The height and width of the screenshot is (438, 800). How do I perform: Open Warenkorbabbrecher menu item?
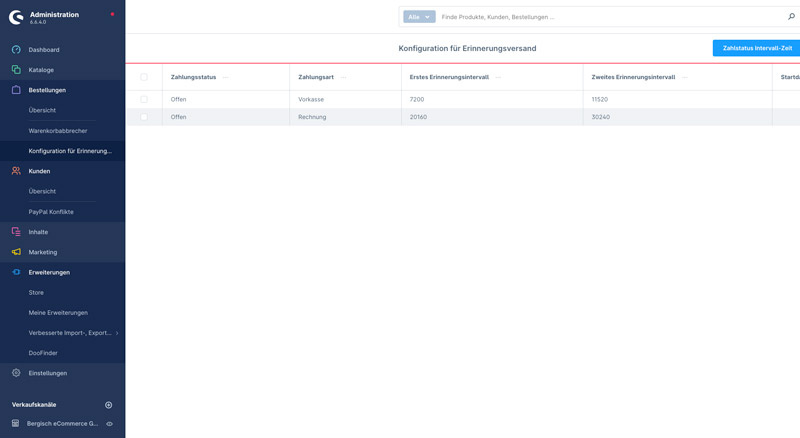point(58,131)
